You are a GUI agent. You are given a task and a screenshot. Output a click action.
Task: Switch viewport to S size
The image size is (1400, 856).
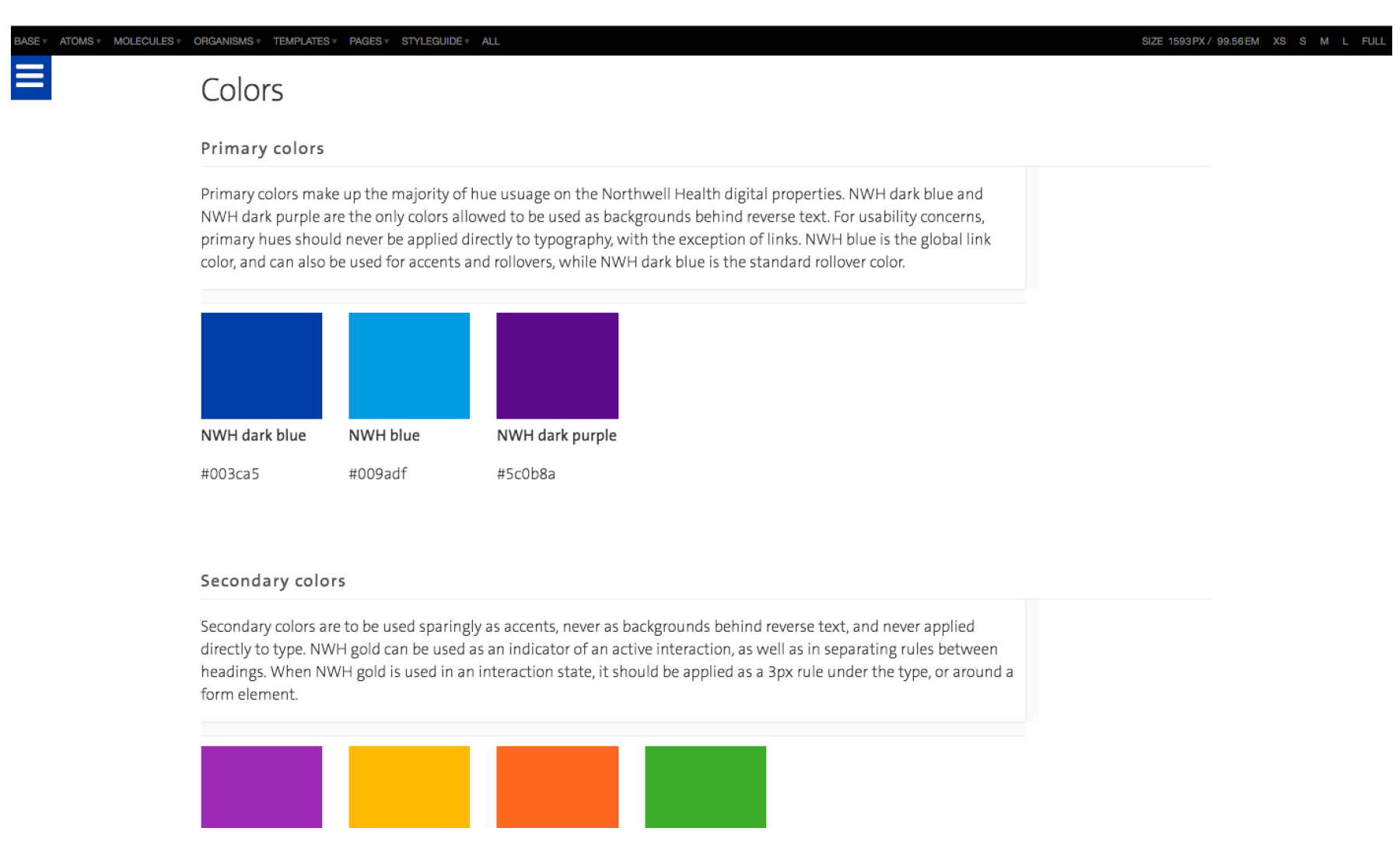[x=1303, y=41]
